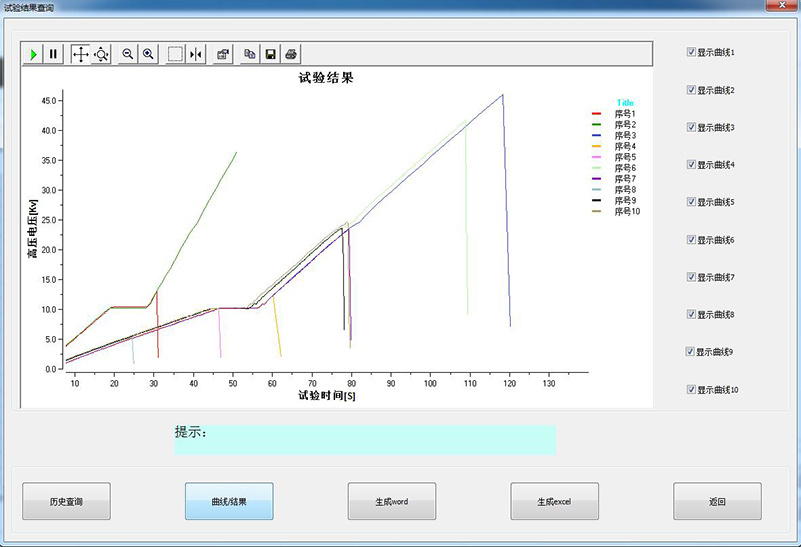This screenshot has width=801, height=547.
Task: Select legend entry 序号10
Action: [x=616, y=211]
